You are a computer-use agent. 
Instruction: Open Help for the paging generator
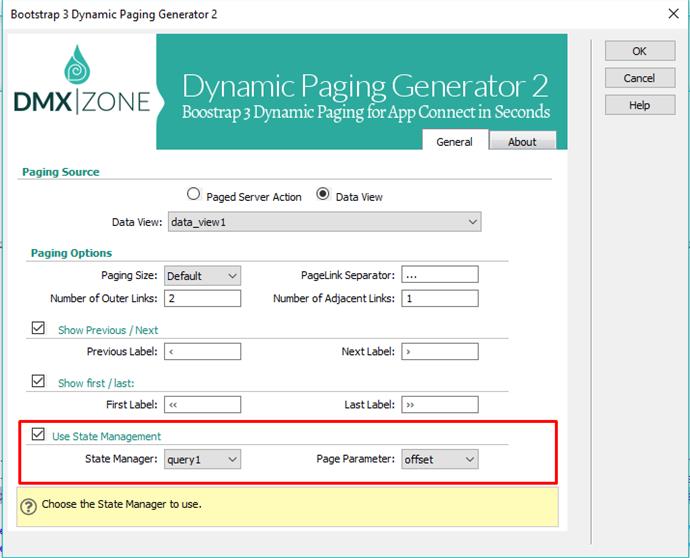pos(639,105)
